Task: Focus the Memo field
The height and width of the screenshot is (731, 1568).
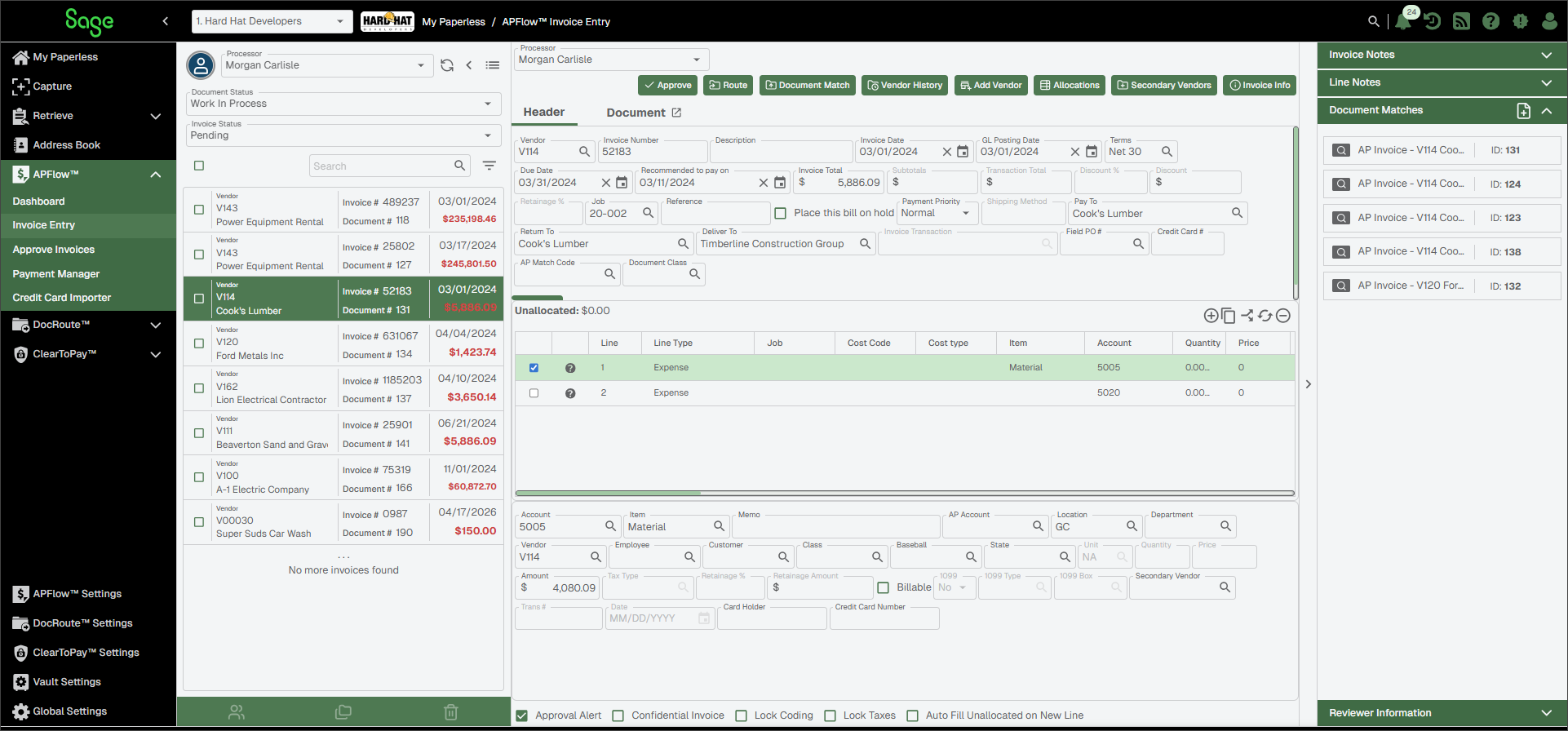Action: click(x=835, y=527)
